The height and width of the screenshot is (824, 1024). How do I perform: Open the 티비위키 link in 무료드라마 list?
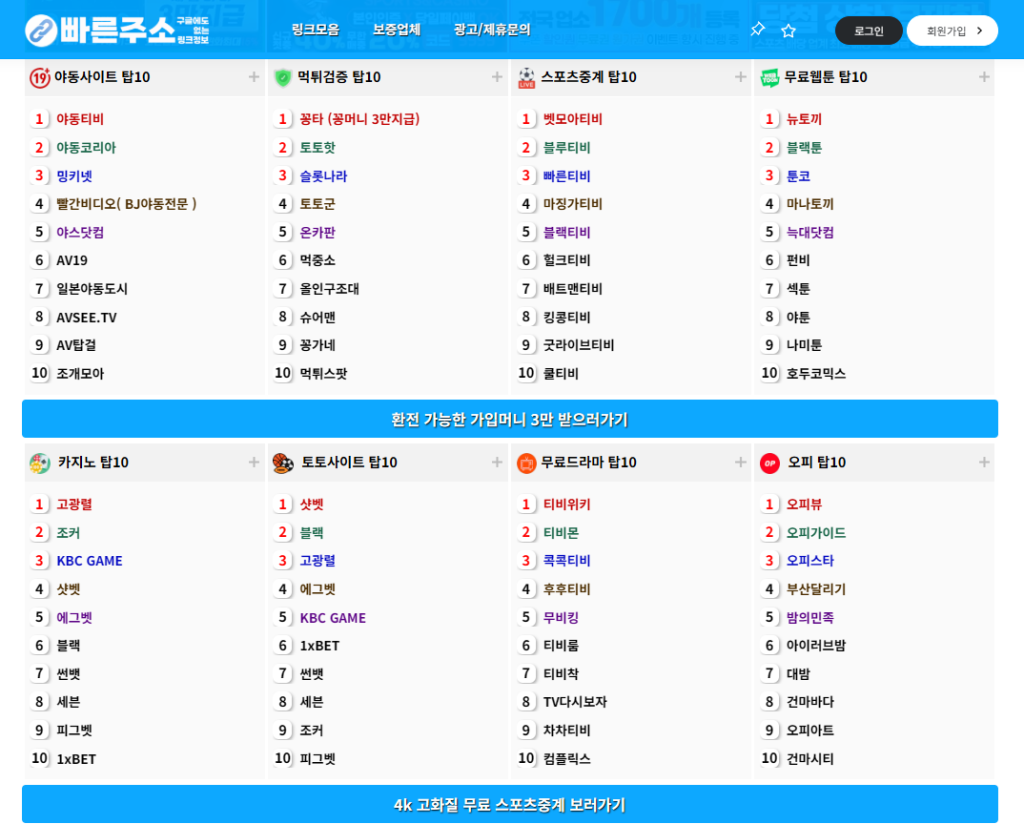click(566, 505)
